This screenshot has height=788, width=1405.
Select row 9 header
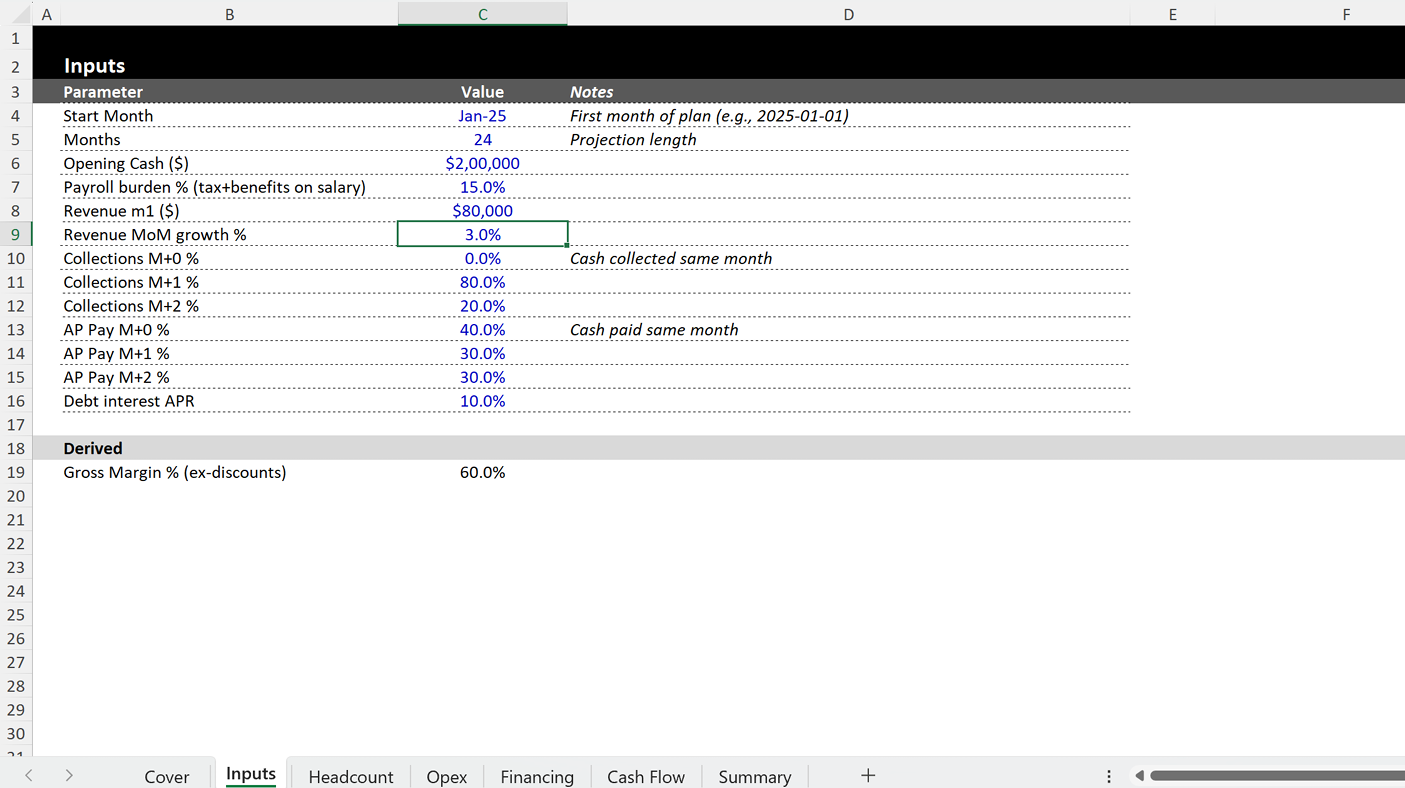tap(16, 234)
